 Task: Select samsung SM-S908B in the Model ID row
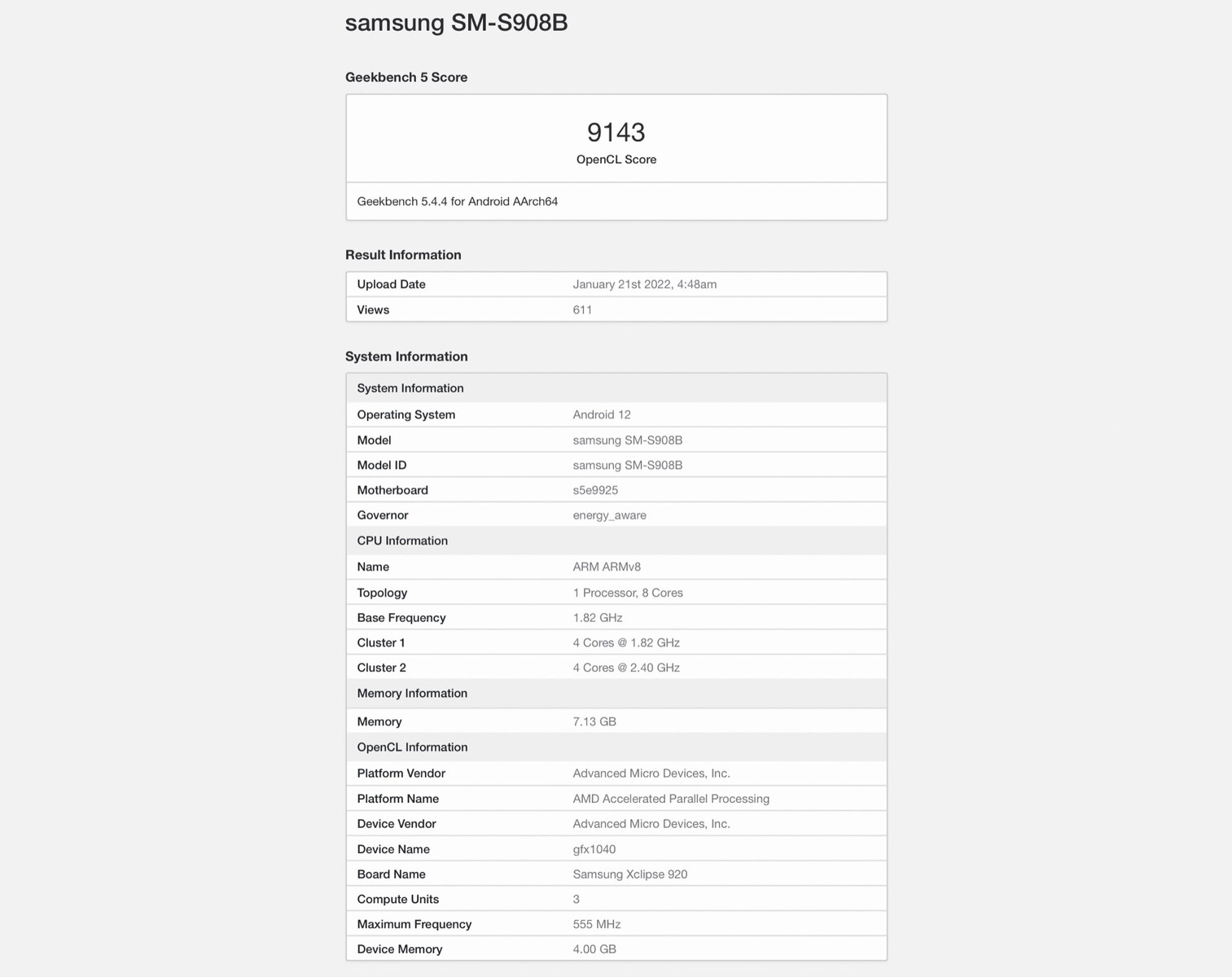click(x=628, y=465)
